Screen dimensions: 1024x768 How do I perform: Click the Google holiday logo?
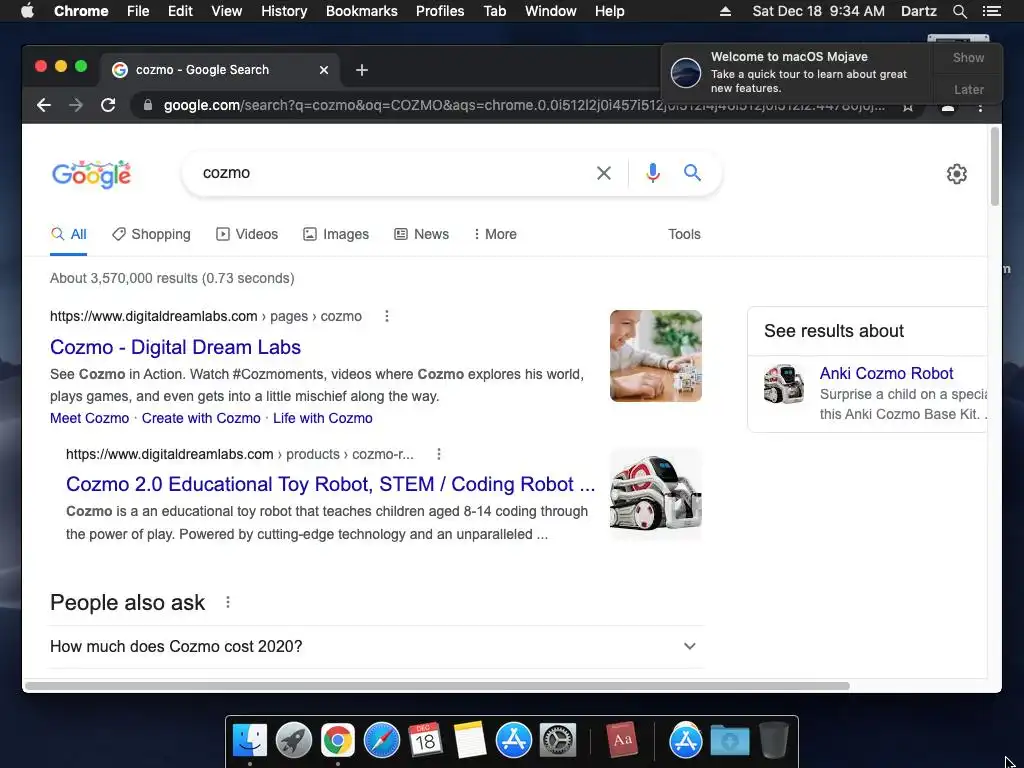tap(91, 174)
